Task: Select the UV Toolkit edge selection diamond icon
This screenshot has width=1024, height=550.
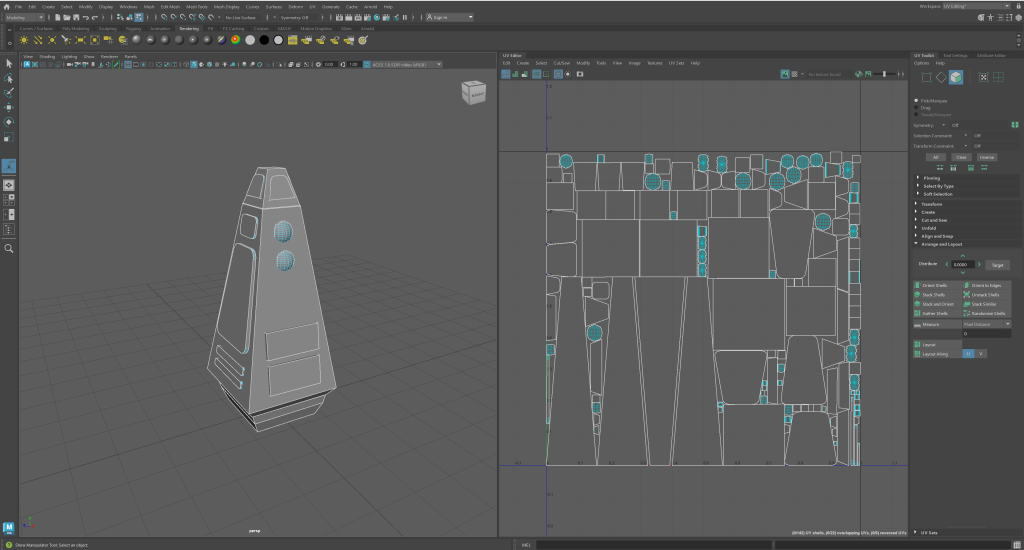Action: (941, 78)
